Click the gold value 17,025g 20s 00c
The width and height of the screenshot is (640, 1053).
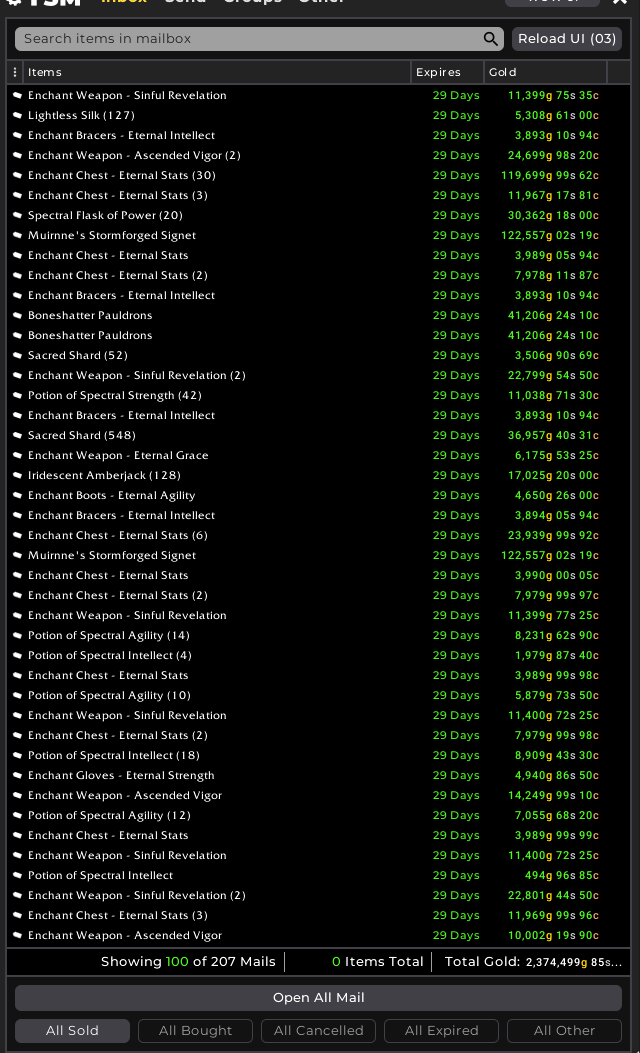(x=553, y=475)
